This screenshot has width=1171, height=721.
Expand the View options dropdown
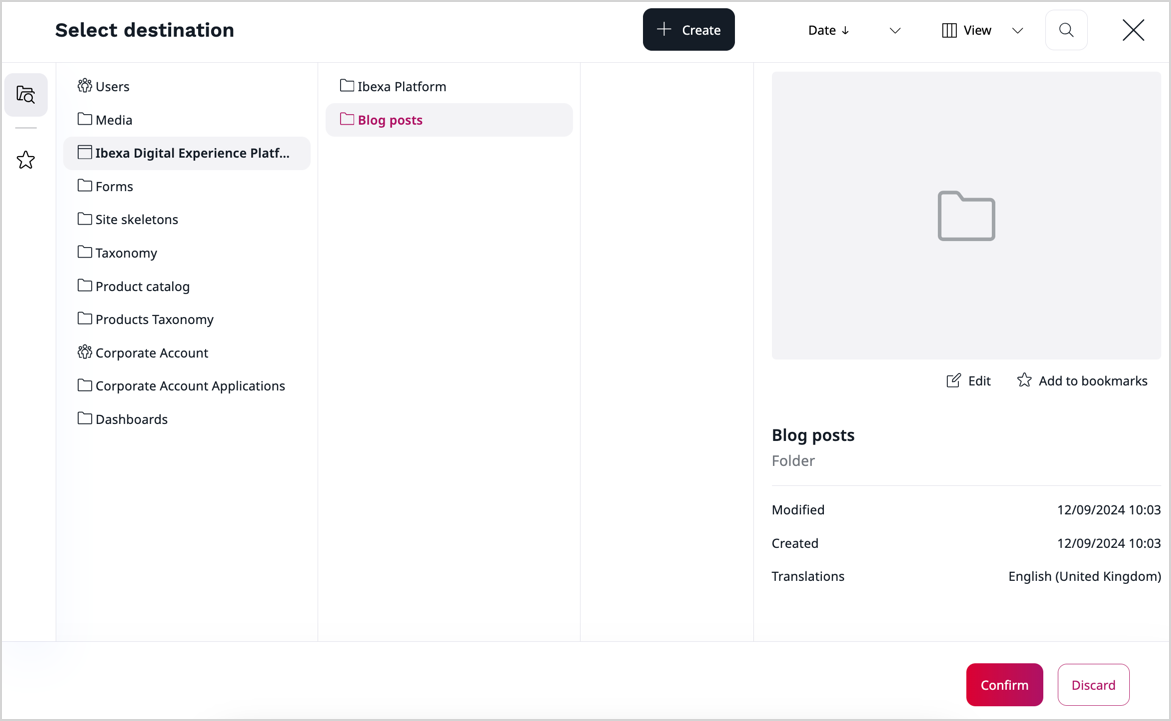(x=982, y=30)
